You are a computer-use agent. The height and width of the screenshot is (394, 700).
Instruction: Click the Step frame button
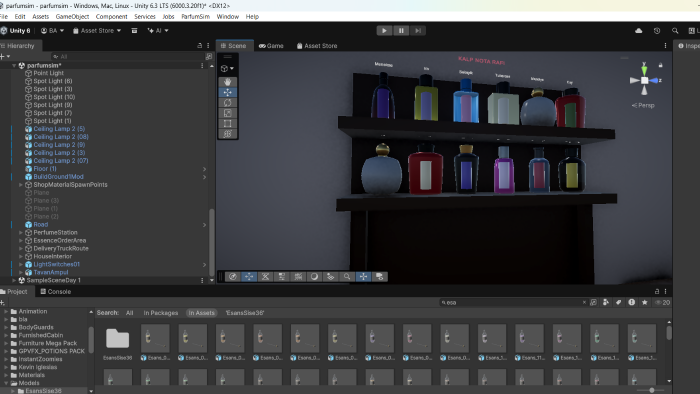(x=417, y=31)
